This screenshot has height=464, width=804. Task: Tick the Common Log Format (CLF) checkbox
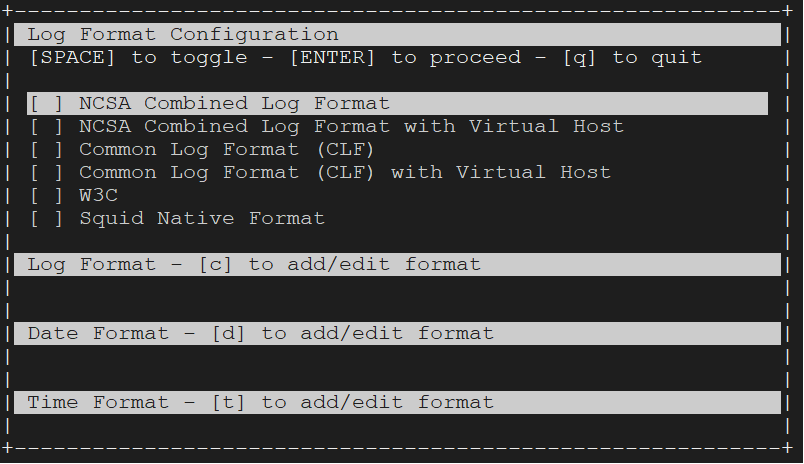point(46,150)
